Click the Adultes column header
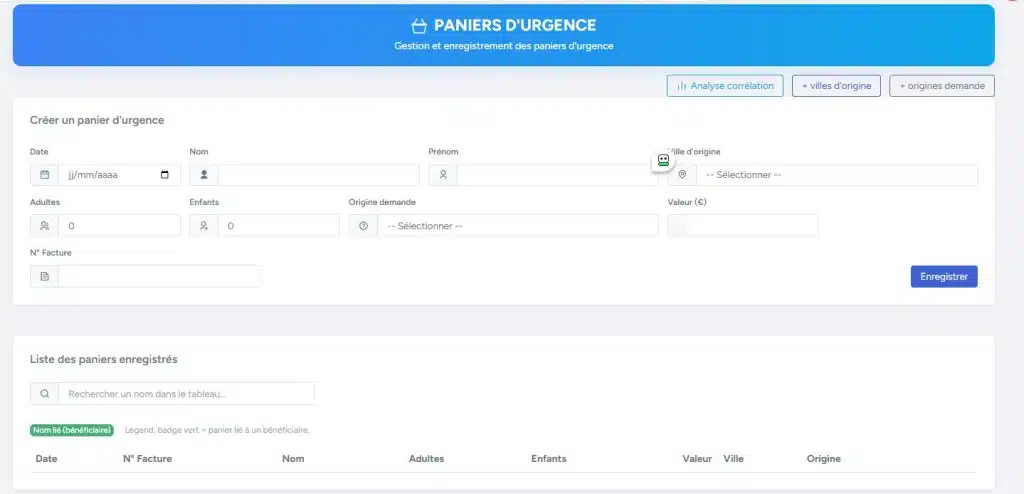 426,459
